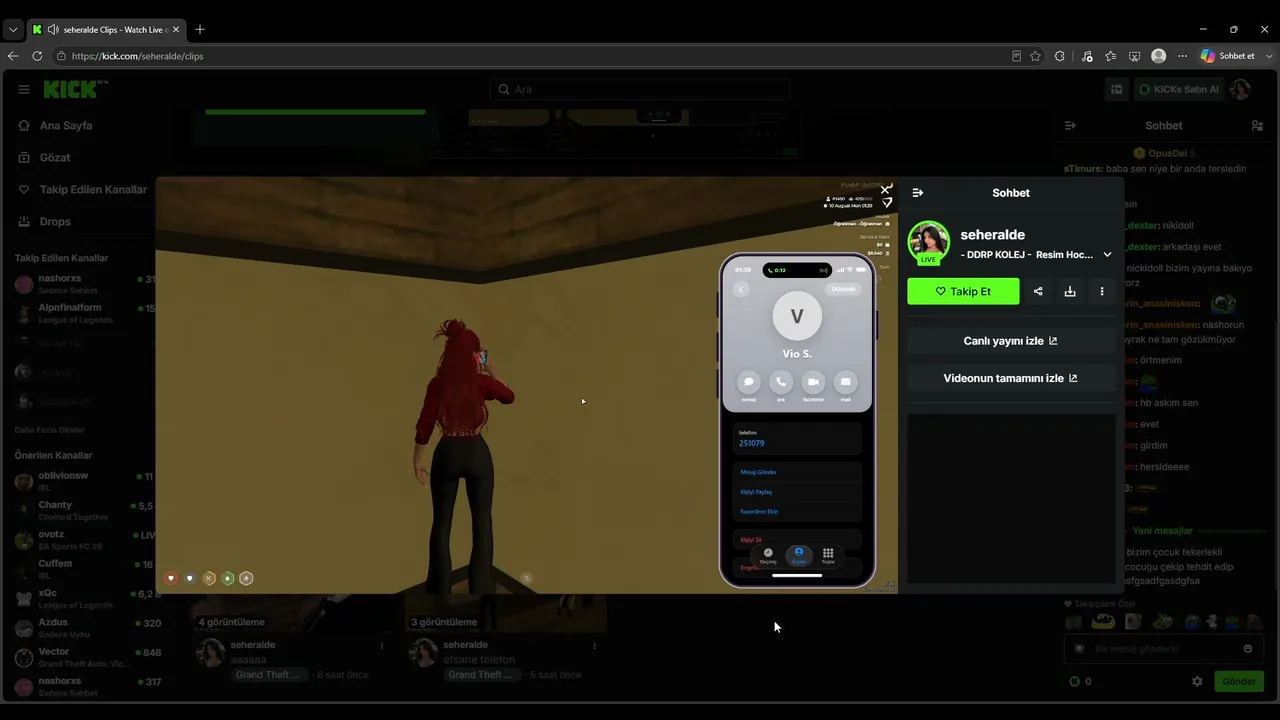The width and height of the screenshot is (1280, 720).
Task: Open seheralde's live profile avatar
Action: pyautogui.click(x=928, y=243)
